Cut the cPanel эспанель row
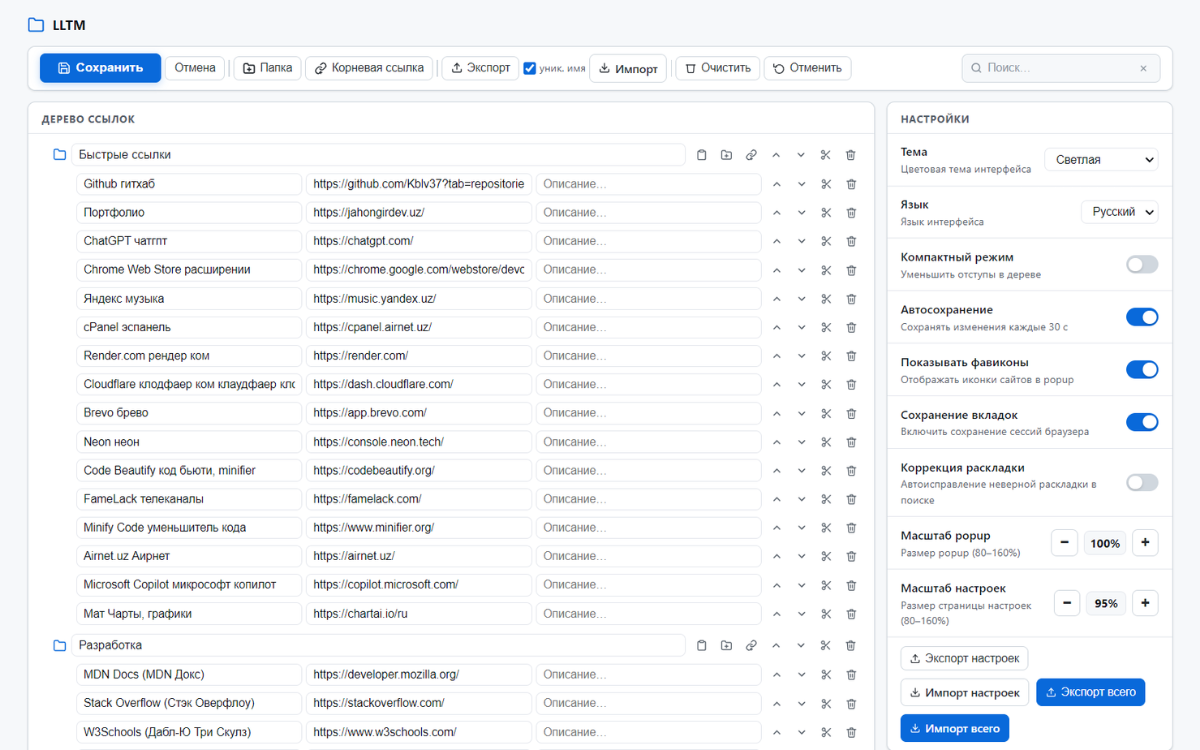This screenshot has width=1200, height=750. tap(826, 327)
